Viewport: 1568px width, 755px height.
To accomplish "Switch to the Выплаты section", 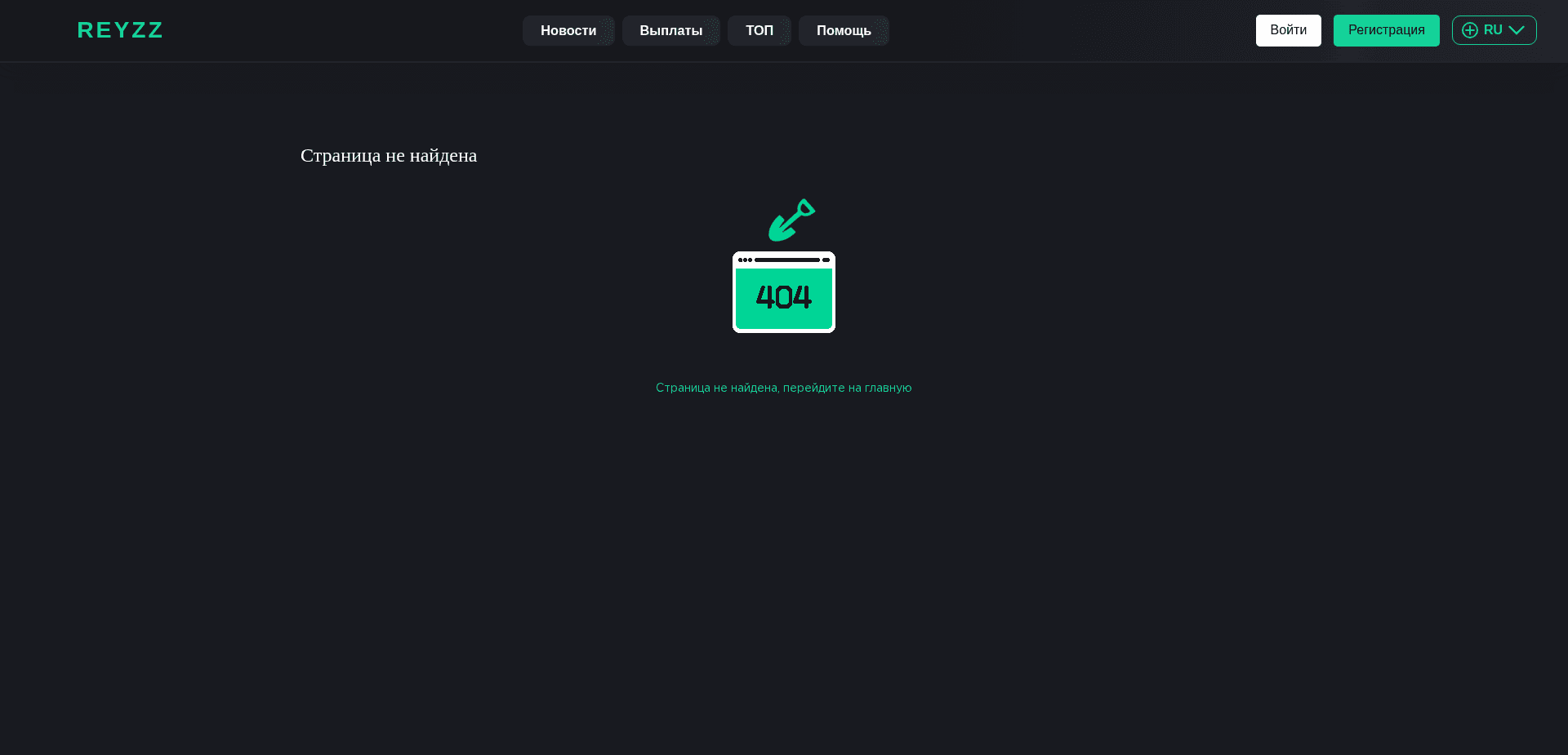I will (670, 30).
